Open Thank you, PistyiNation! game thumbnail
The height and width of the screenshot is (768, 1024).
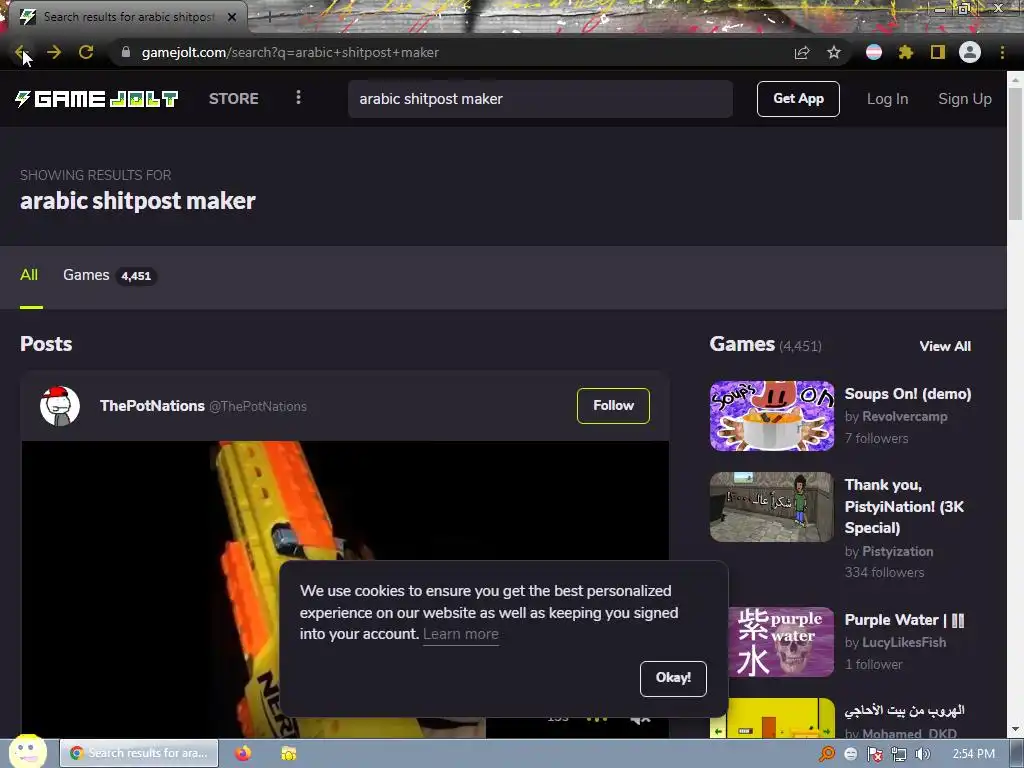(772, 507)
